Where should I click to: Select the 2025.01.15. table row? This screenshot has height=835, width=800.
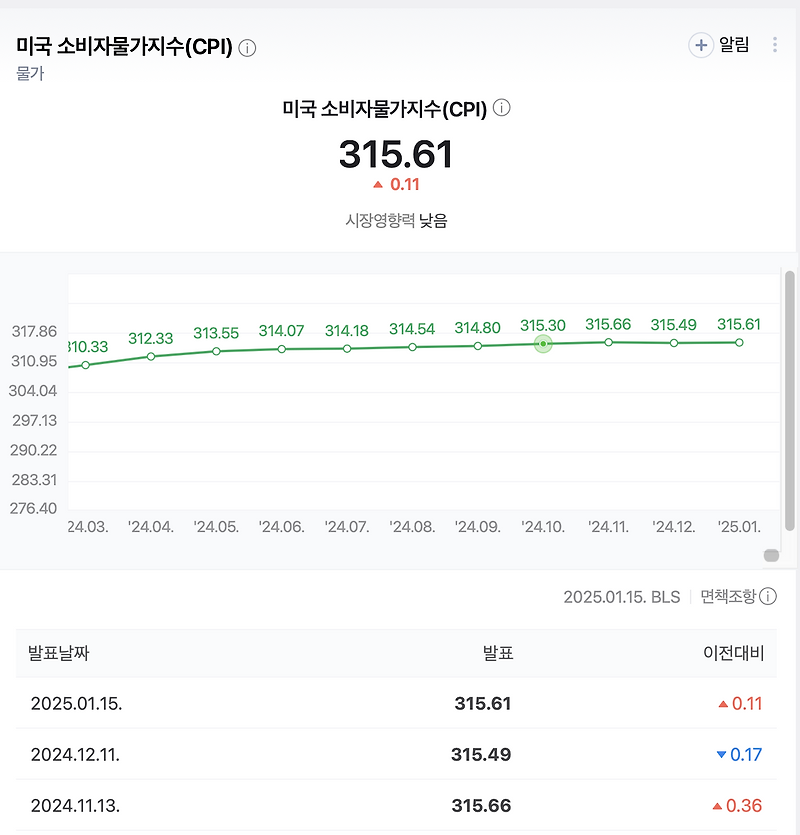(x=400, y=703)
